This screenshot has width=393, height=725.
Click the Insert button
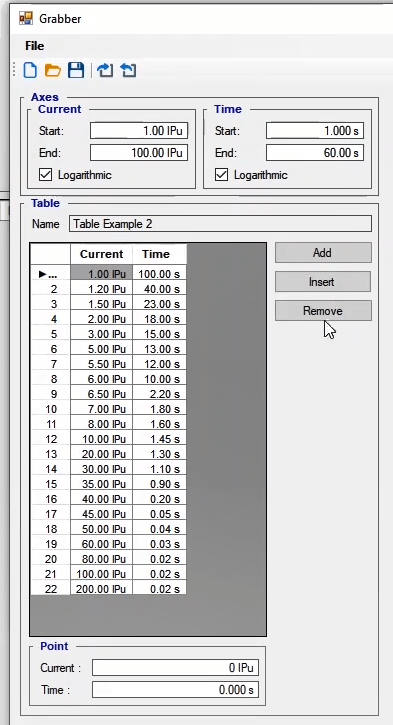coord(323,282)
